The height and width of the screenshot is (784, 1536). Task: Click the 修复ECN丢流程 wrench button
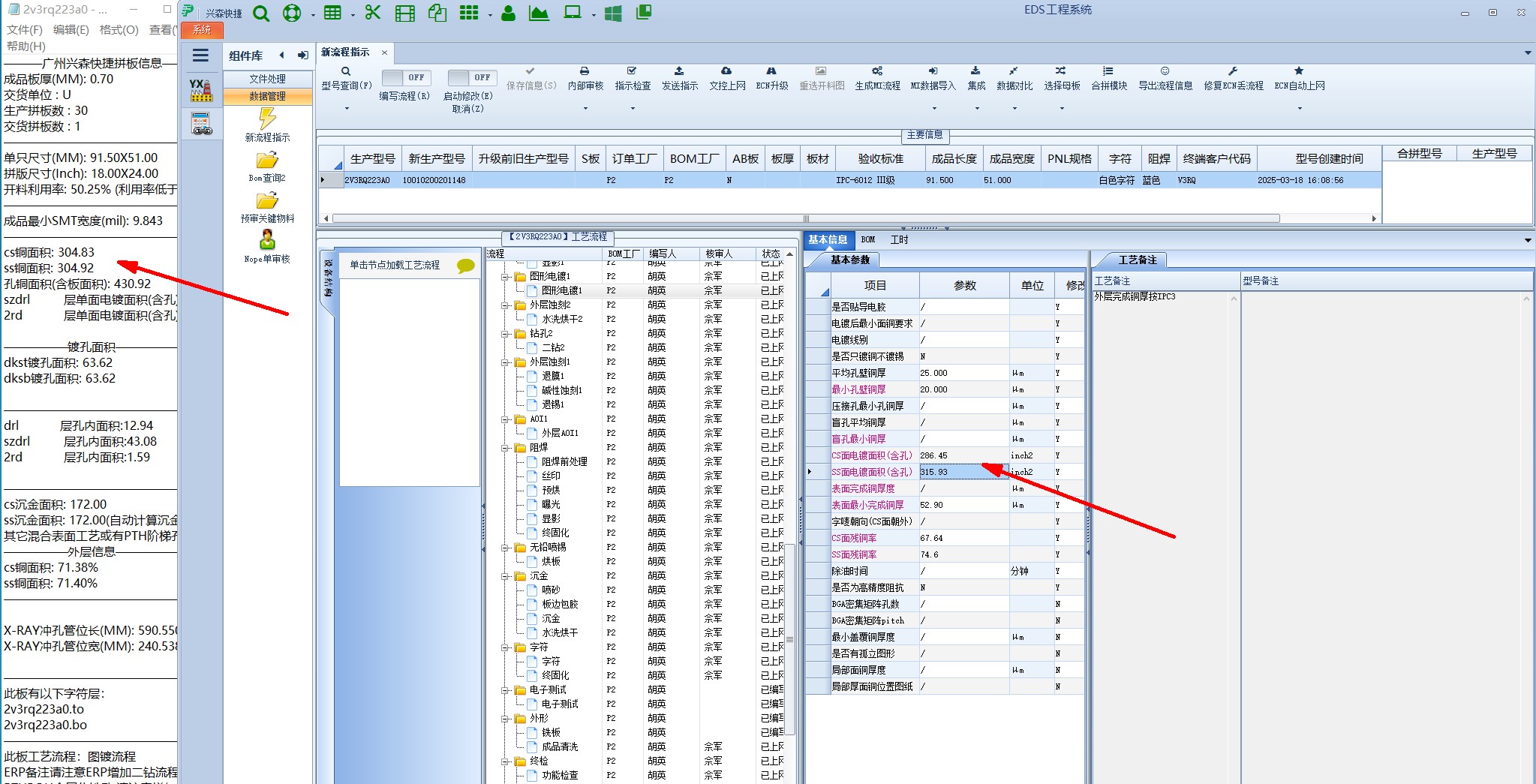click(1234, 79)
